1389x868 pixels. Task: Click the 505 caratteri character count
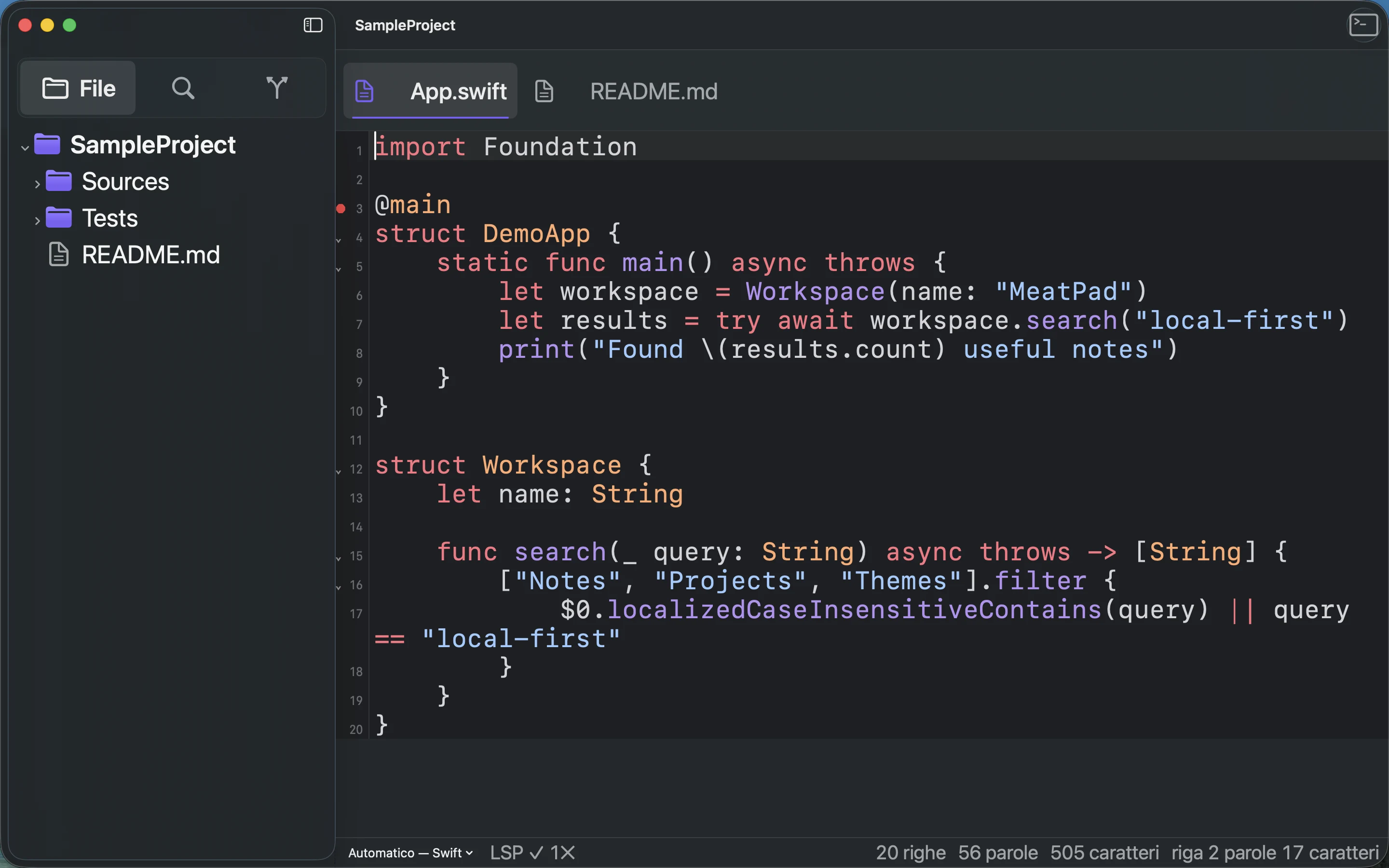click(x=1104, y=853)
